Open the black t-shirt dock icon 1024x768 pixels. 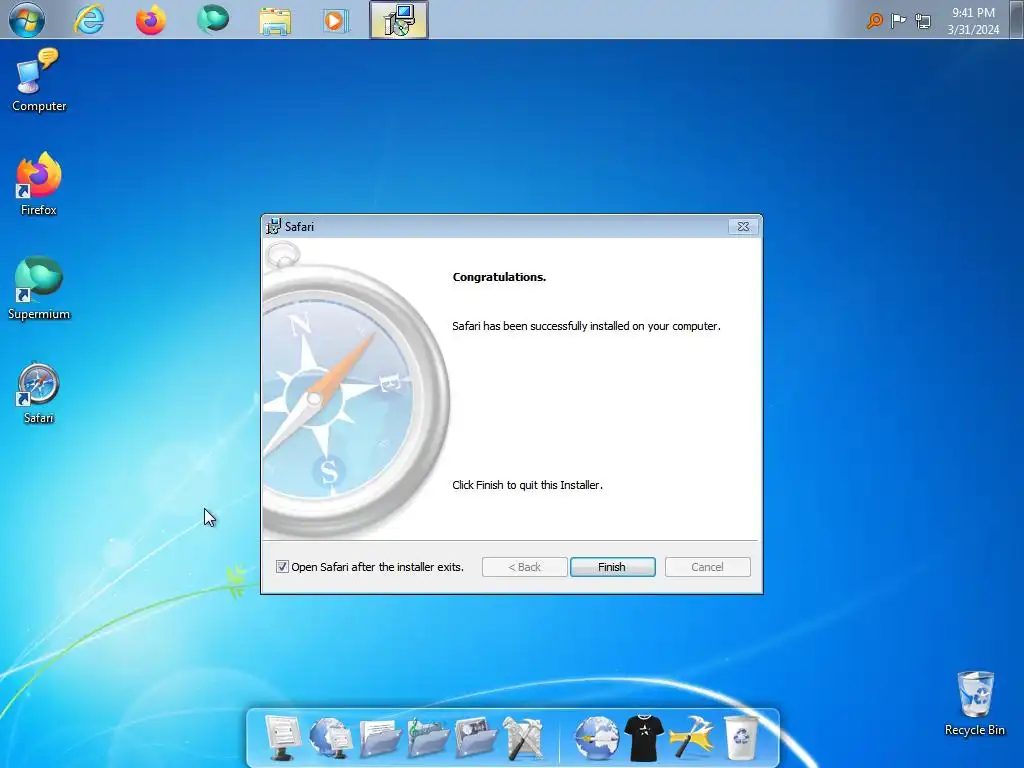point(644,738)
